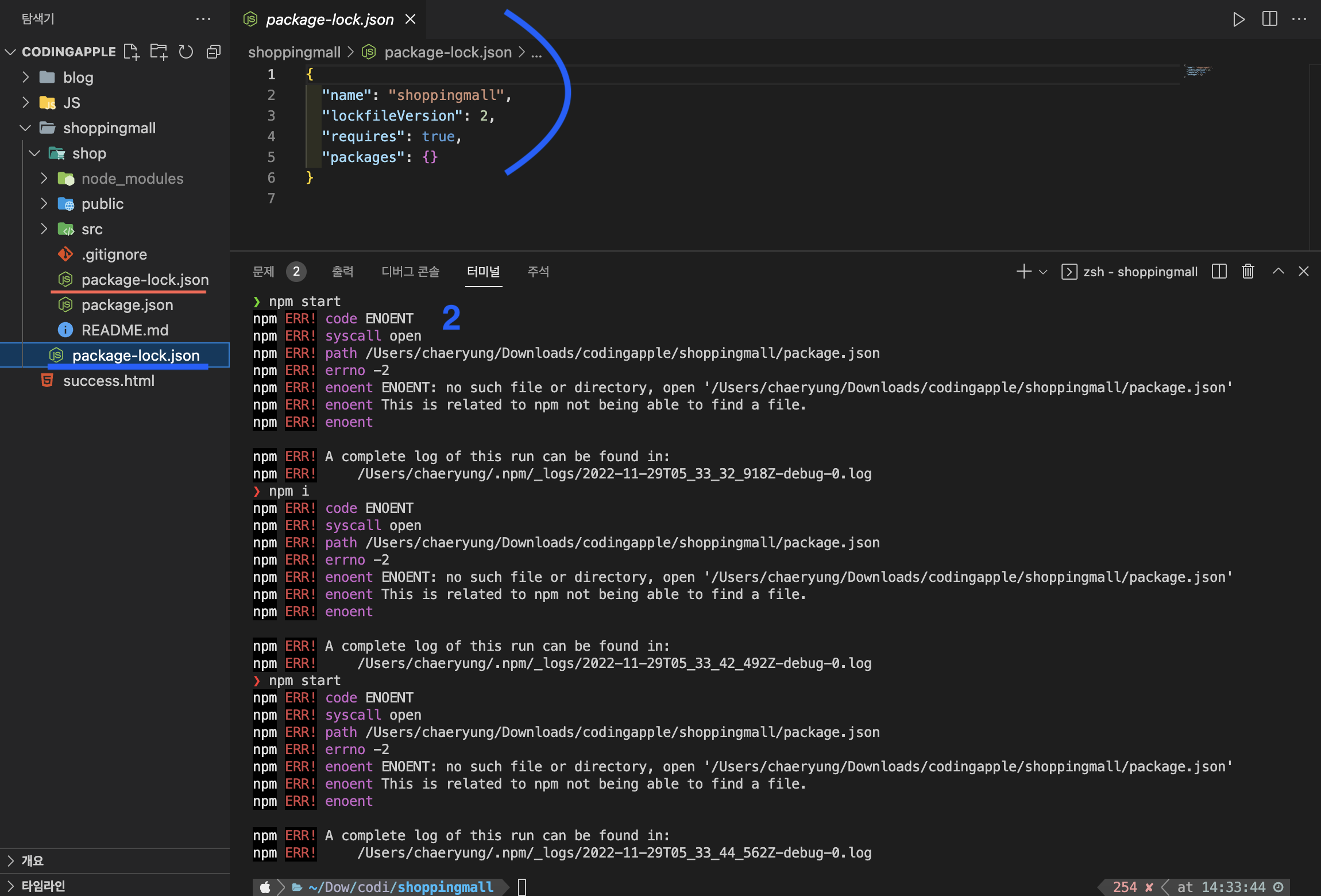The height and width of the screenshot is (896, 1321).
Task: Click the blog folder icon
Action: pyautogui.click(x=47, y=77)
